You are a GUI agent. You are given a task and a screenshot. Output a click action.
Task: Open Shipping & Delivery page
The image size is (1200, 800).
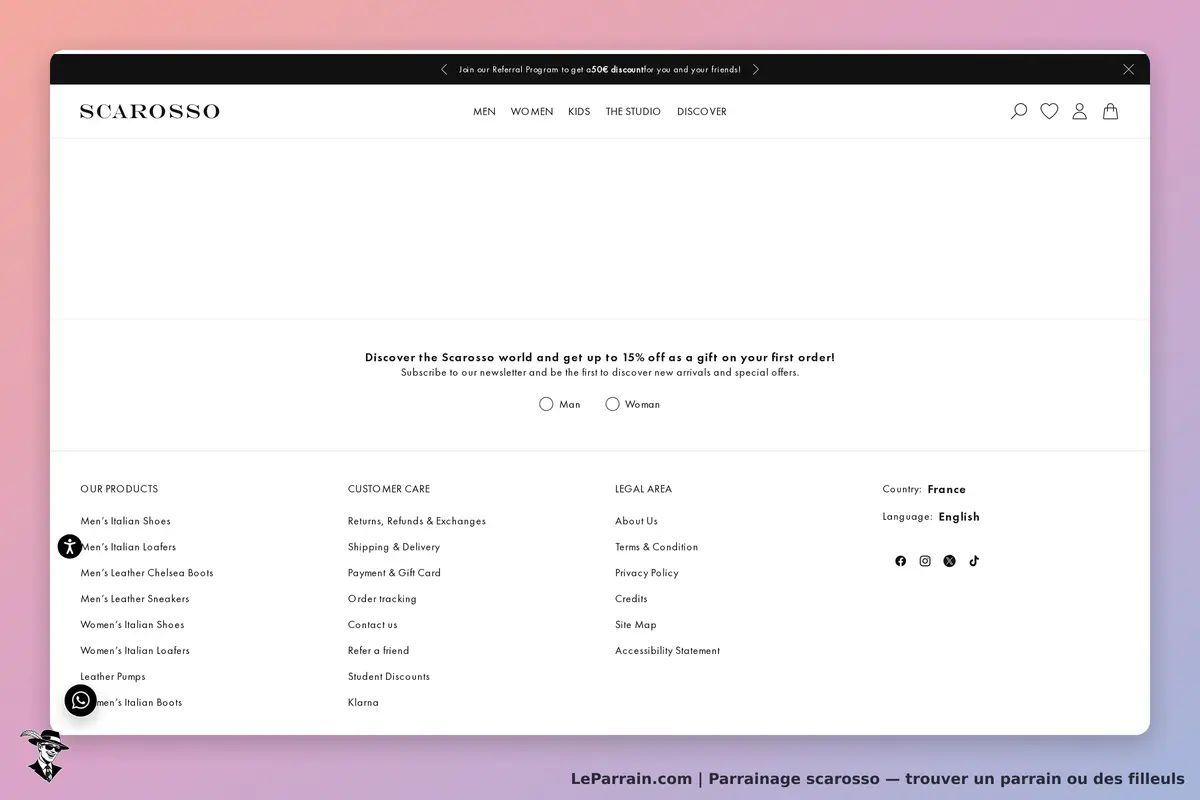[x=394, y=547]
